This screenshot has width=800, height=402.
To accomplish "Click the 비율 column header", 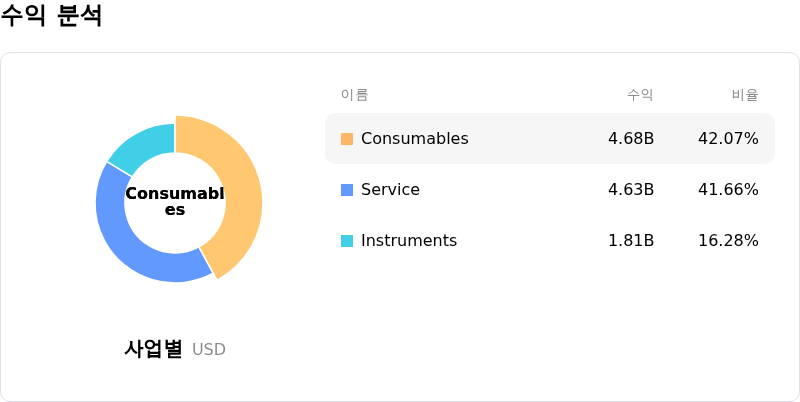I will (745, 95).
